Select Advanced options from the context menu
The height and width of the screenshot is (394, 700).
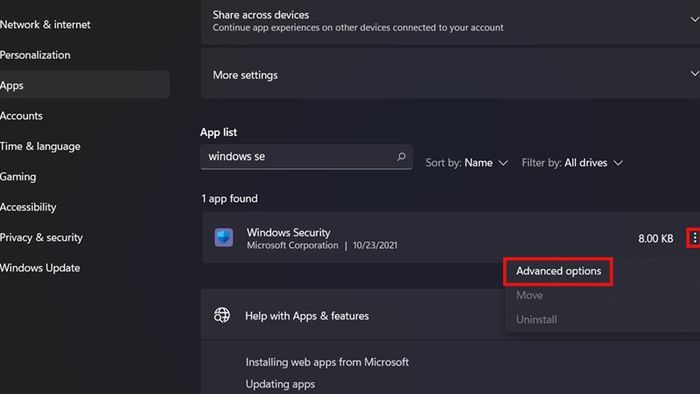558,271
